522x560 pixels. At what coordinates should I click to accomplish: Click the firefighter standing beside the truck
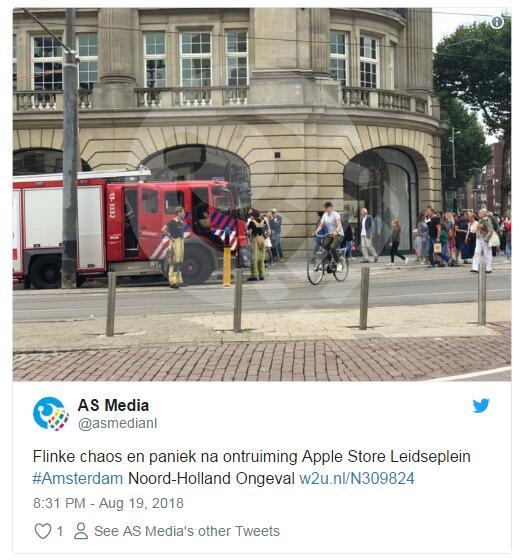tap(175, 247)
